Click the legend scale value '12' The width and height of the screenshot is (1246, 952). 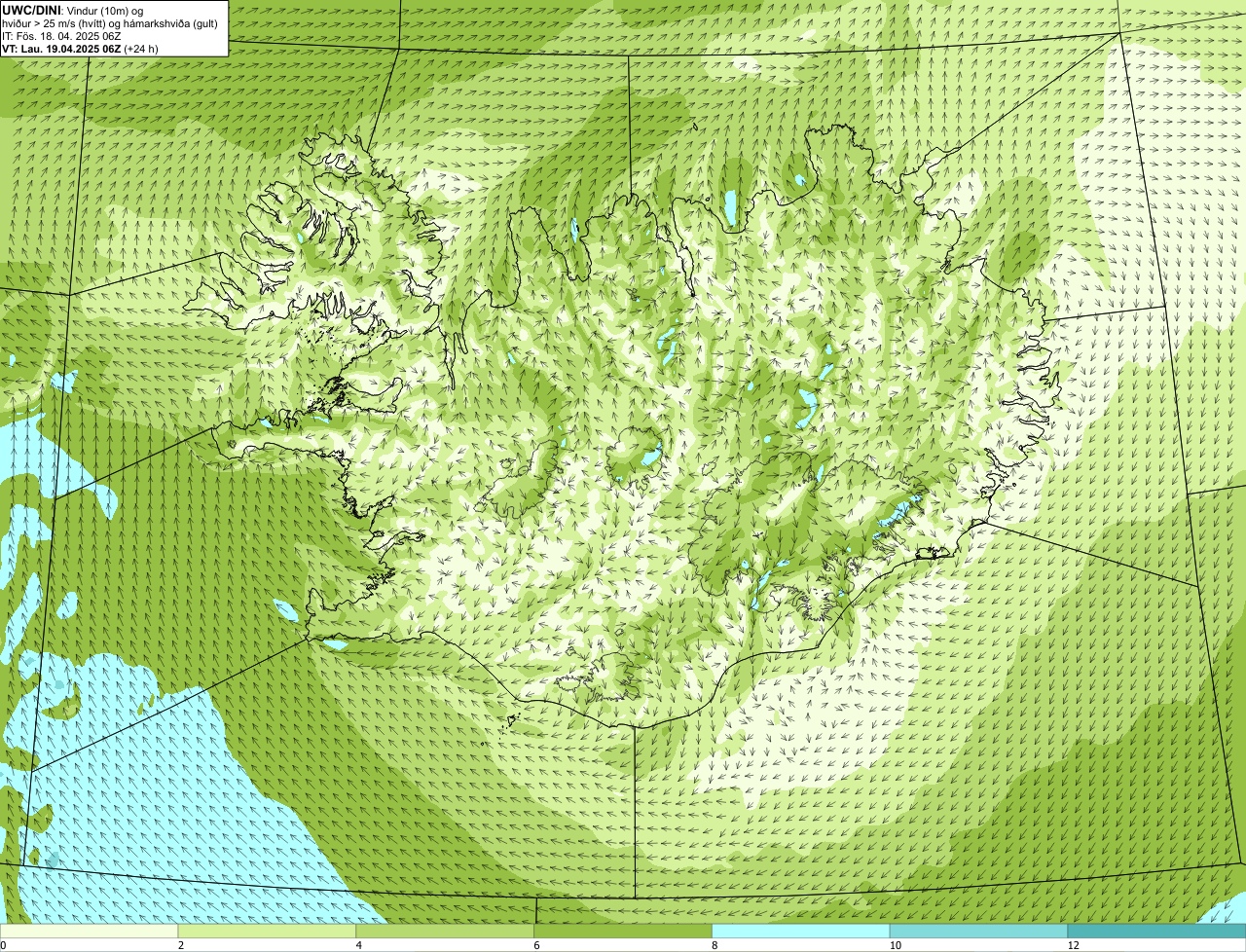point(1073,945)
